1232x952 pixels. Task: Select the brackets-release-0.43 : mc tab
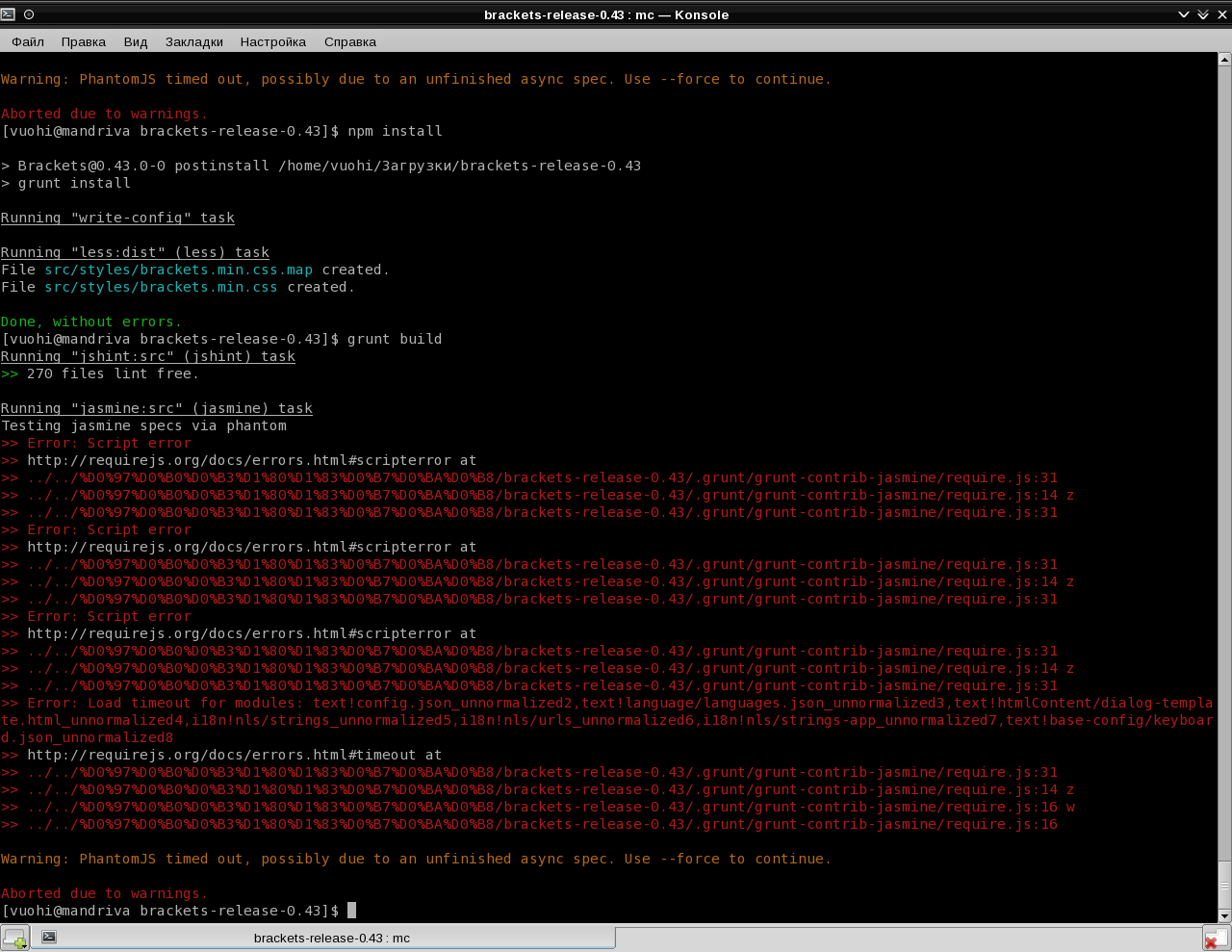tap(323, 938)
